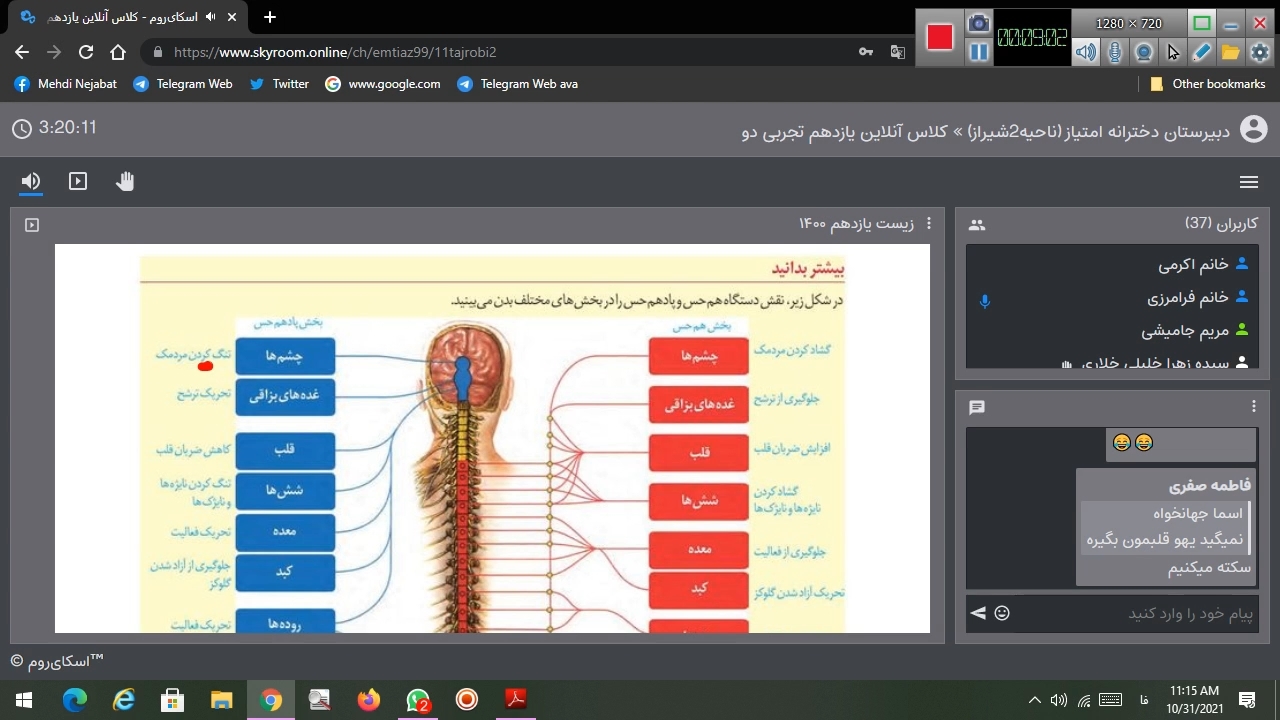Open the recorder's pencil drawing tool
1280x720 pixels.
[1201, 52]
